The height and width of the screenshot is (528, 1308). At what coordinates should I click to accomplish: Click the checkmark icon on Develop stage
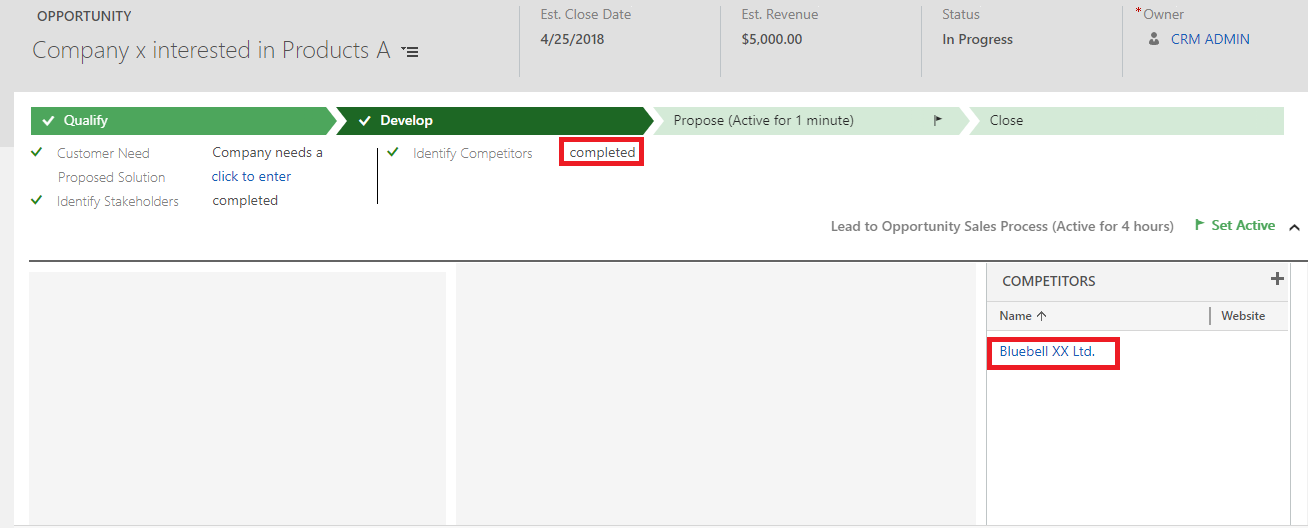365,121
